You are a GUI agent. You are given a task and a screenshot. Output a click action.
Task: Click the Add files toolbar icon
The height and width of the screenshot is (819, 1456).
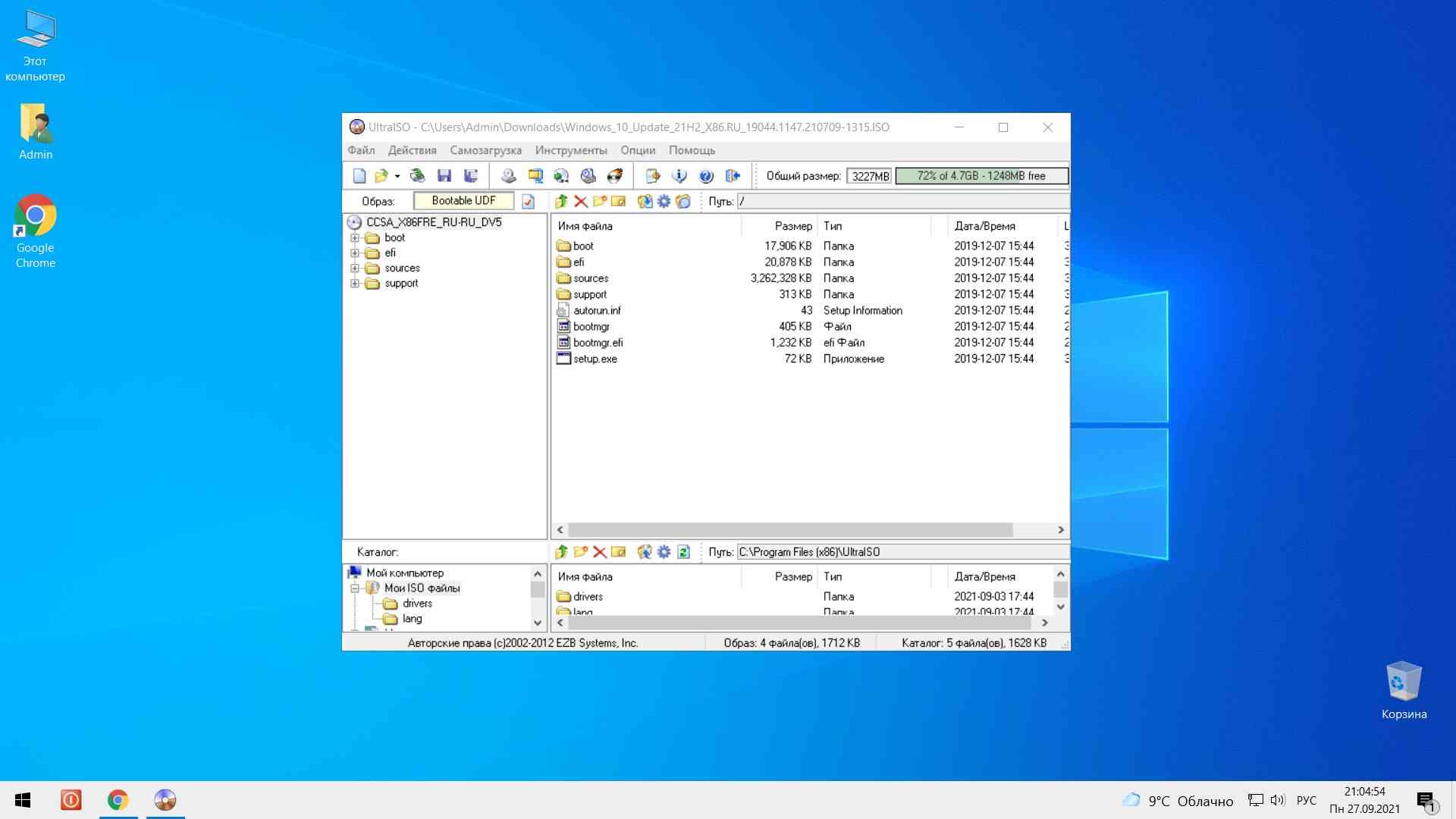click(652, 176)
